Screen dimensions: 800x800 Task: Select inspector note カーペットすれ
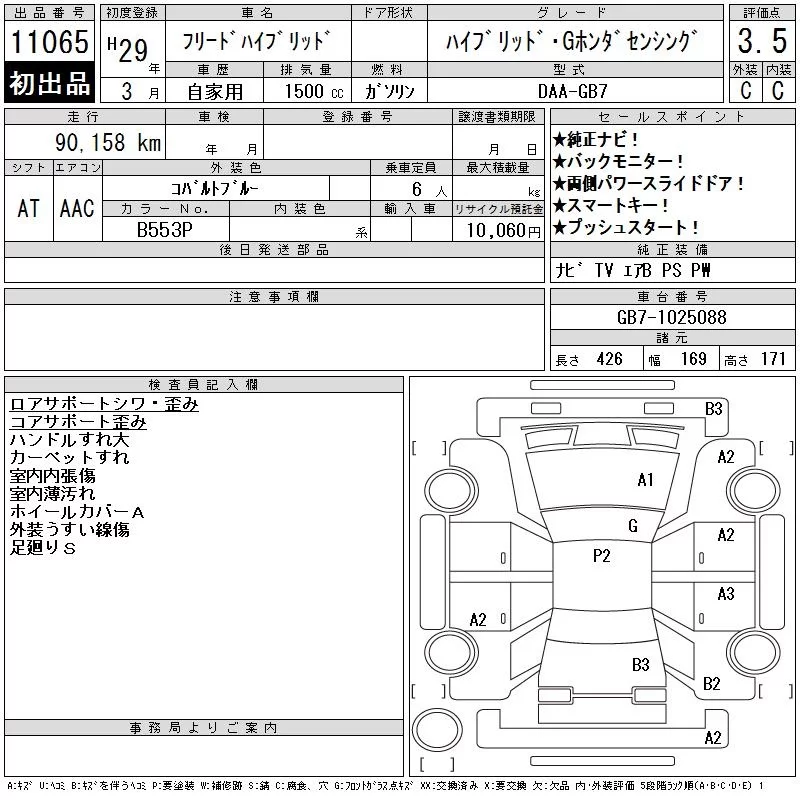pos(69,458)
